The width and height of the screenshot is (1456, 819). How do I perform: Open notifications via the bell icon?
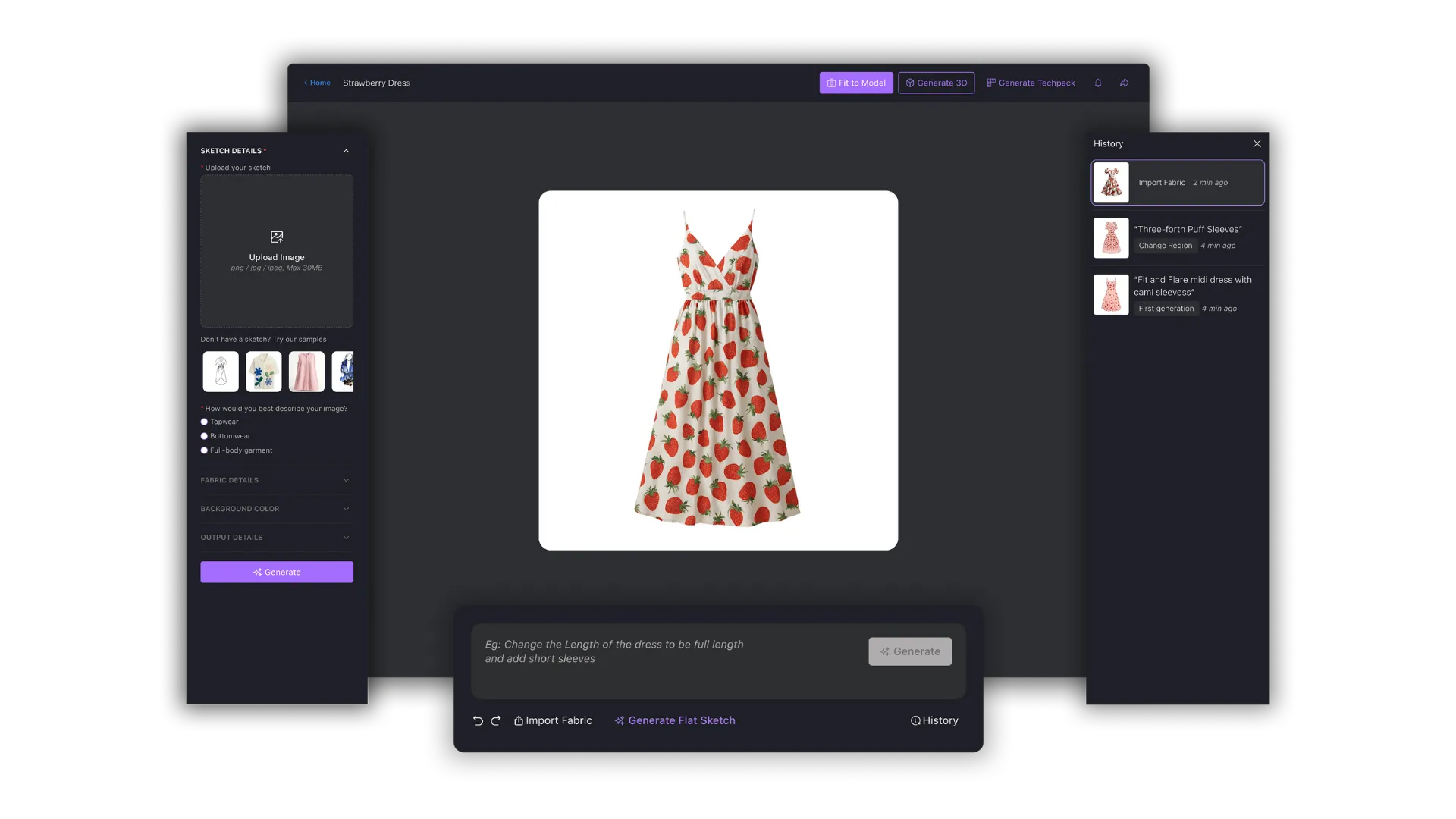1097,83
